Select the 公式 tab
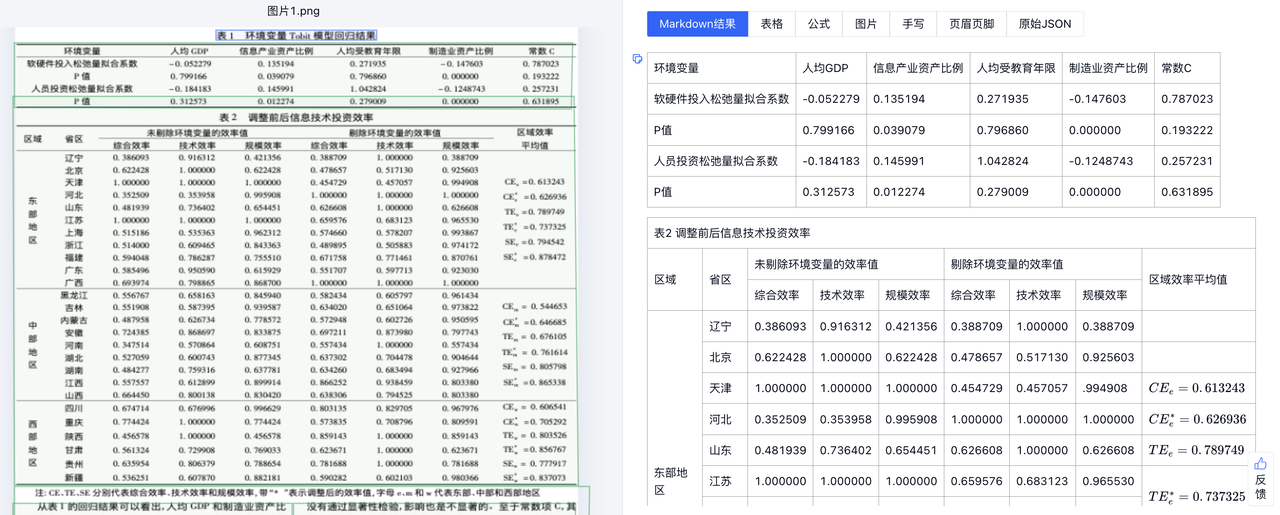The width and height of the screenshot is (1280, 515). pos(819,24)
